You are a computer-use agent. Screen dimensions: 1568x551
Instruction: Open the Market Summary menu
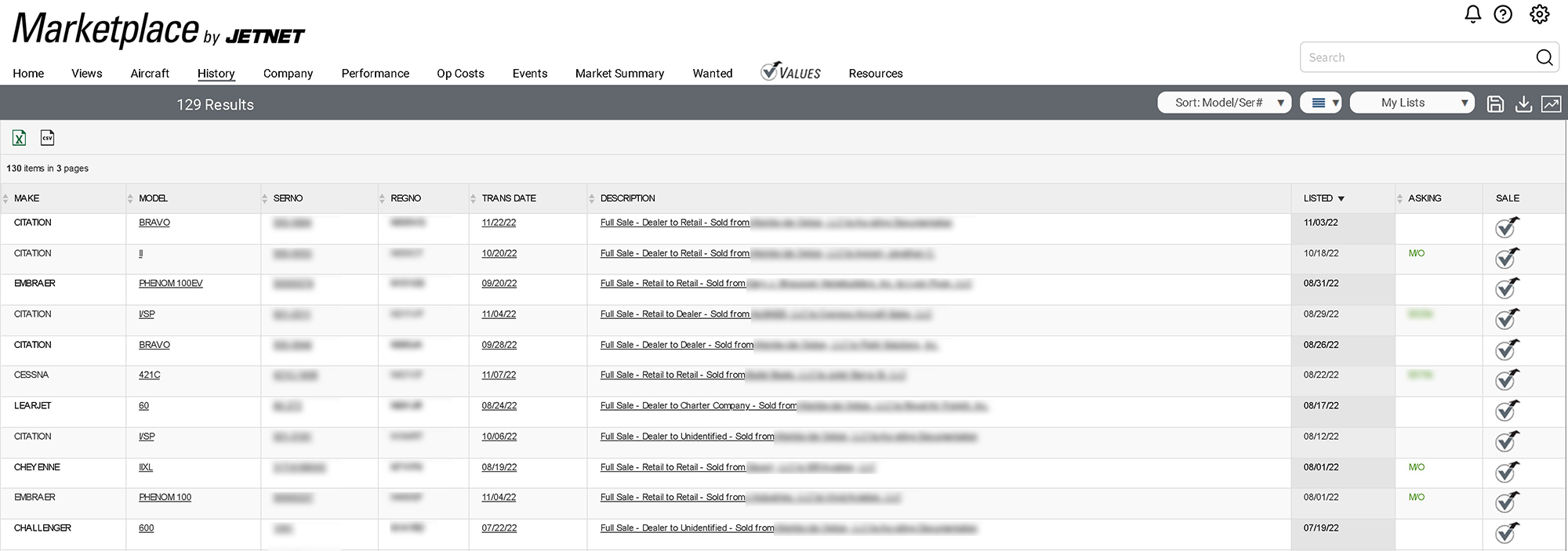[619, 73]
